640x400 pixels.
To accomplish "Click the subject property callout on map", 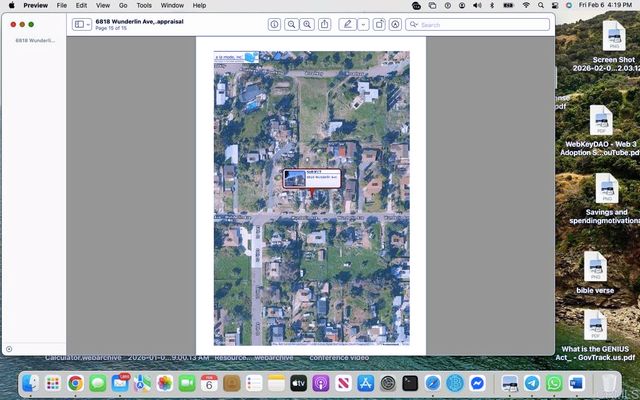I will point(312,179).
